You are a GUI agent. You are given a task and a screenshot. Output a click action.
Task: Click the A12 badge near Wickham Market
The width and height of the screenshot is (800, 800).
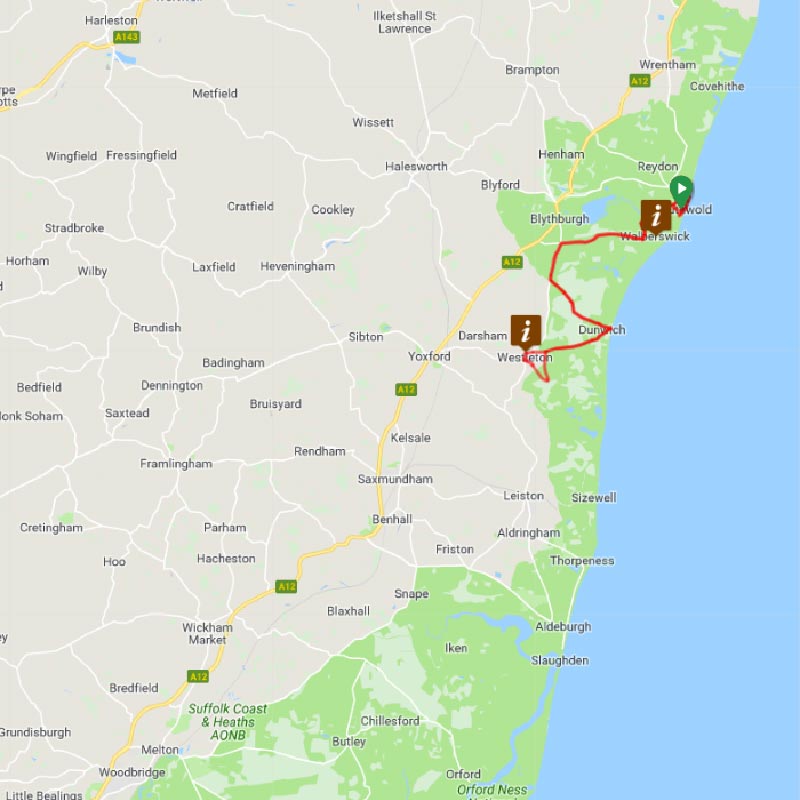coord(286,586)
